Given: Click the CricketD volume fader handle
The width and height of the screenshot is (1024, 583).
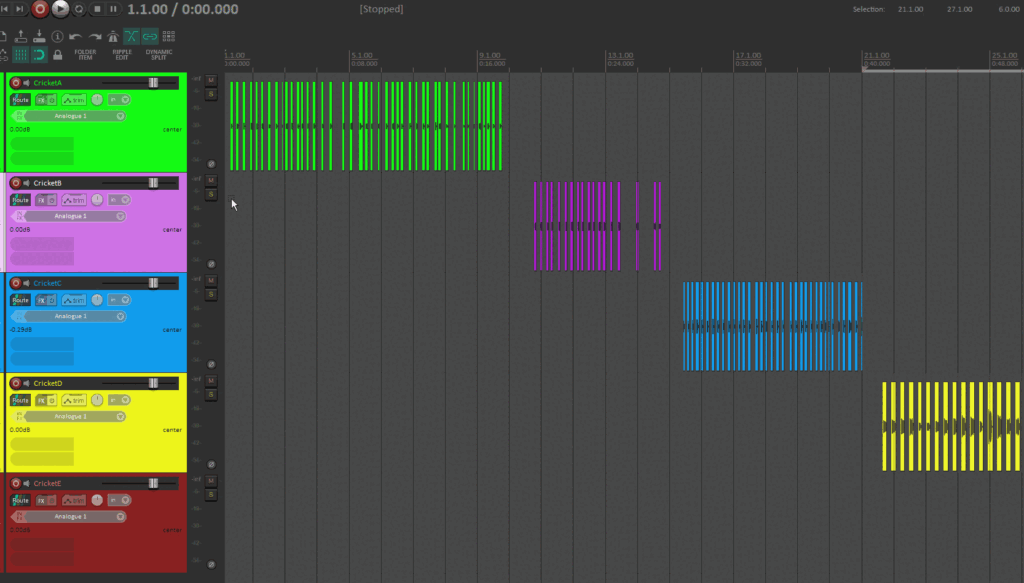Looking at the screenshot, I should [153, 383].
